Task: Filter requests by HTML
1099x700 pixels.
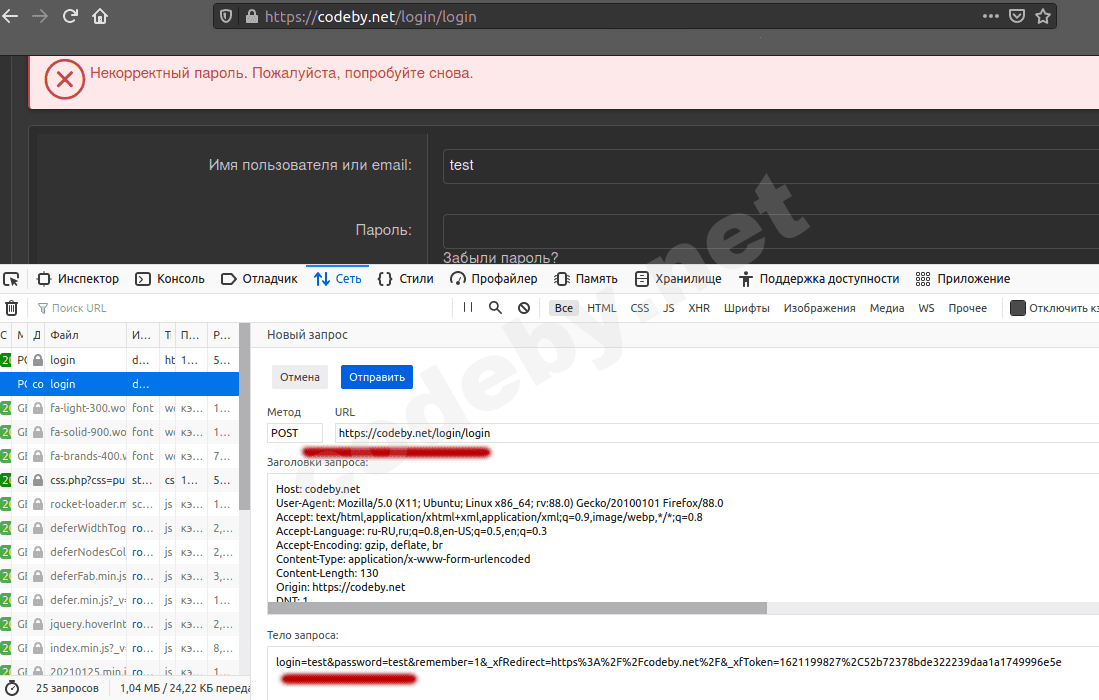Action: click(x=601, y=308)
